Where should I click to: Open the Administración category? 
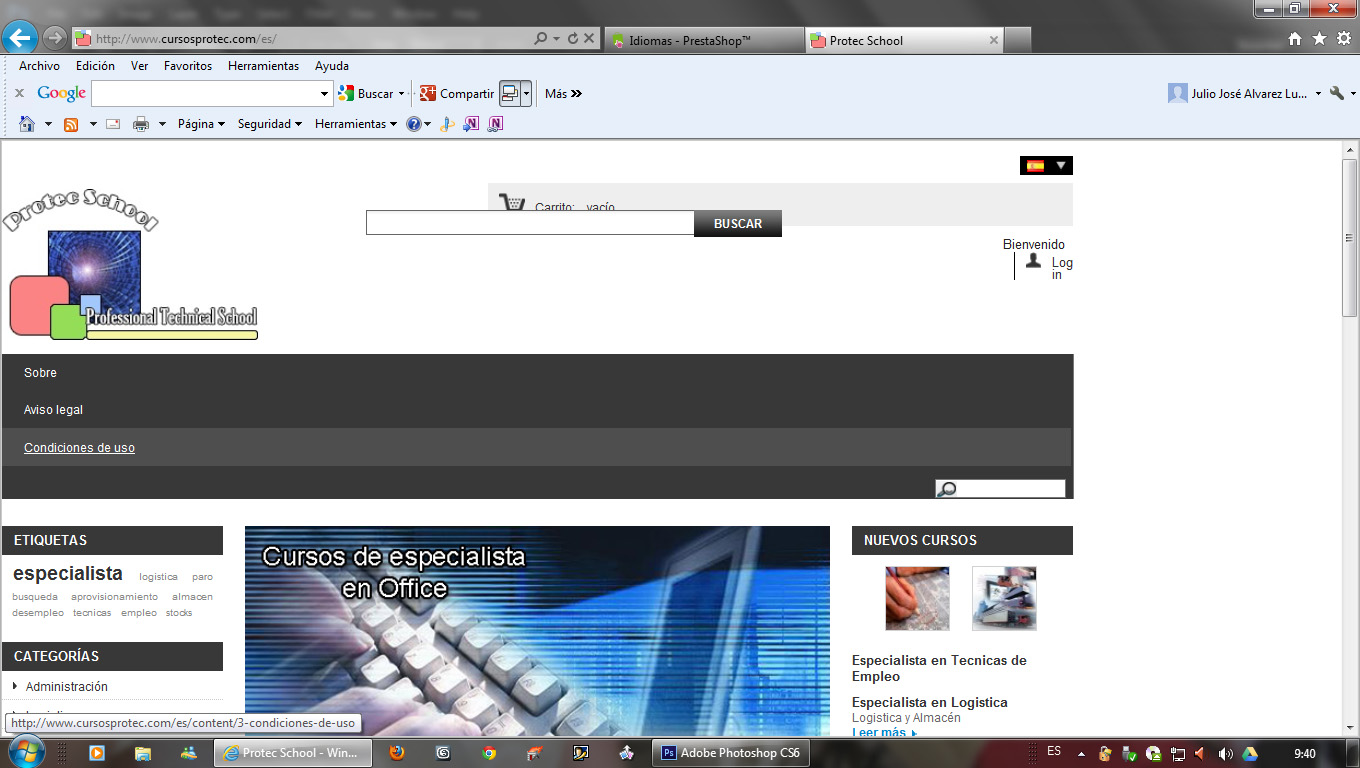click(x=67, y=687)
